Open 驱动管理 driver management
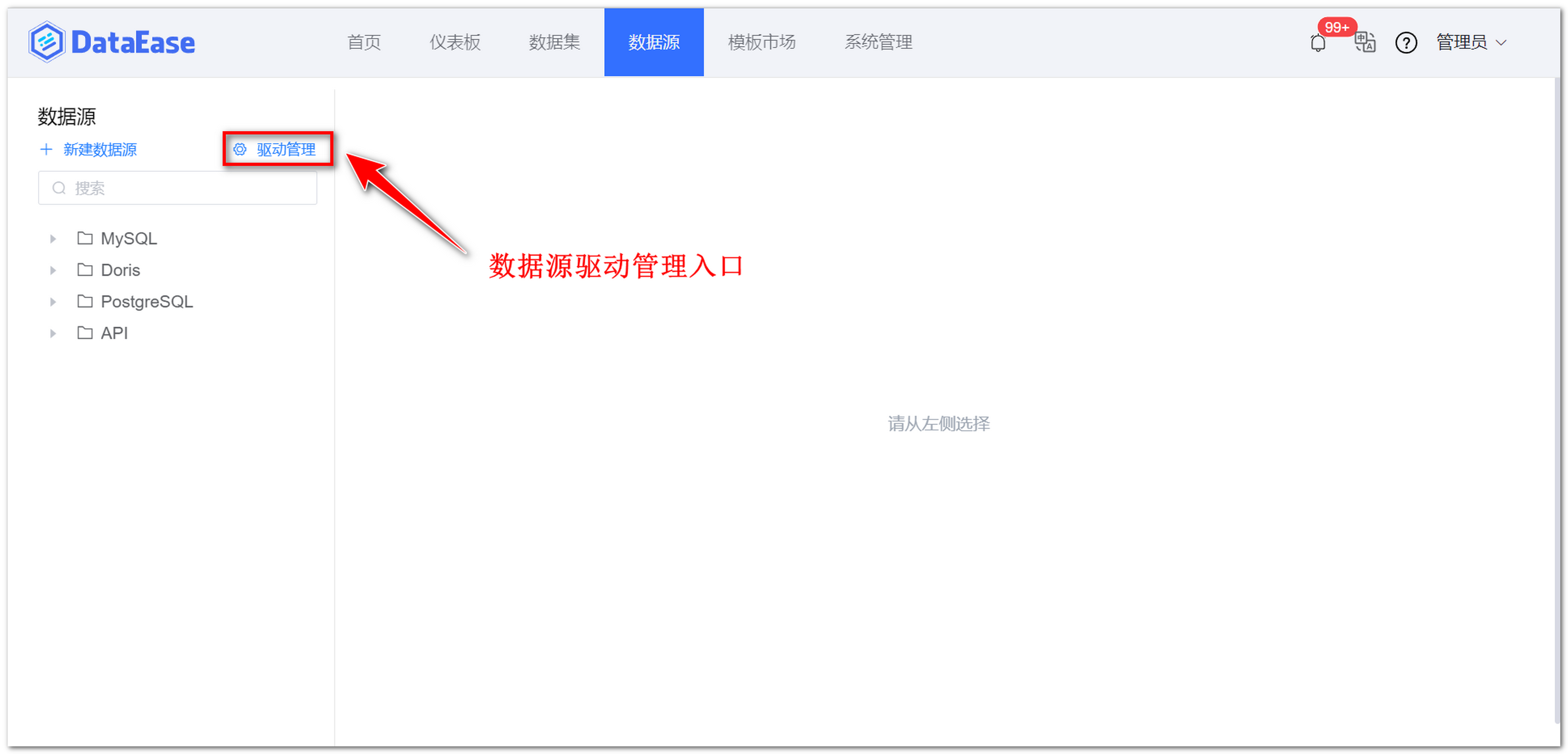This screenshot has height=754, width=1568. (286, 150)
